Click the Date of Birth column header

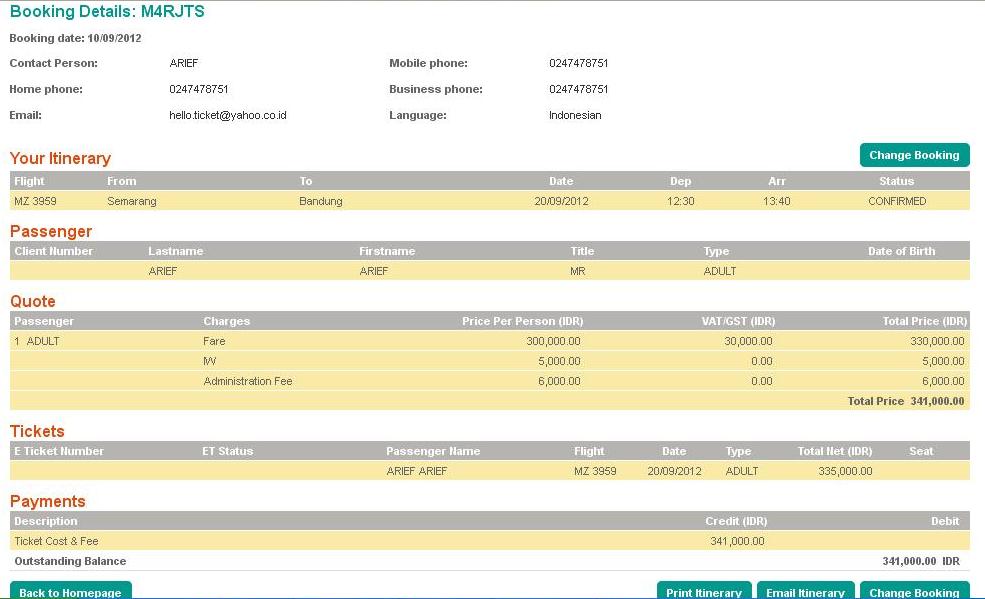pyautogui.click(x=901, y=251)
